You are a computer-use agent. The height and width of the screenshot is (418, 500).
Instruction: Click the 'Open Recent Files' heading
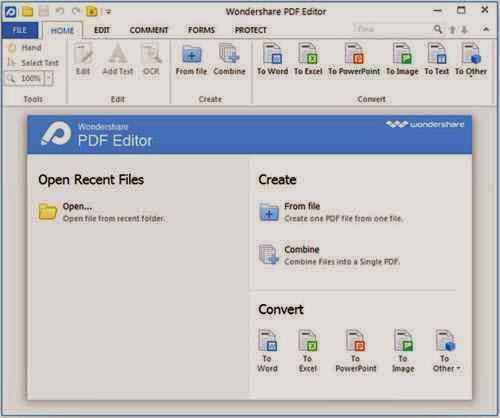(x=91, y=180)
